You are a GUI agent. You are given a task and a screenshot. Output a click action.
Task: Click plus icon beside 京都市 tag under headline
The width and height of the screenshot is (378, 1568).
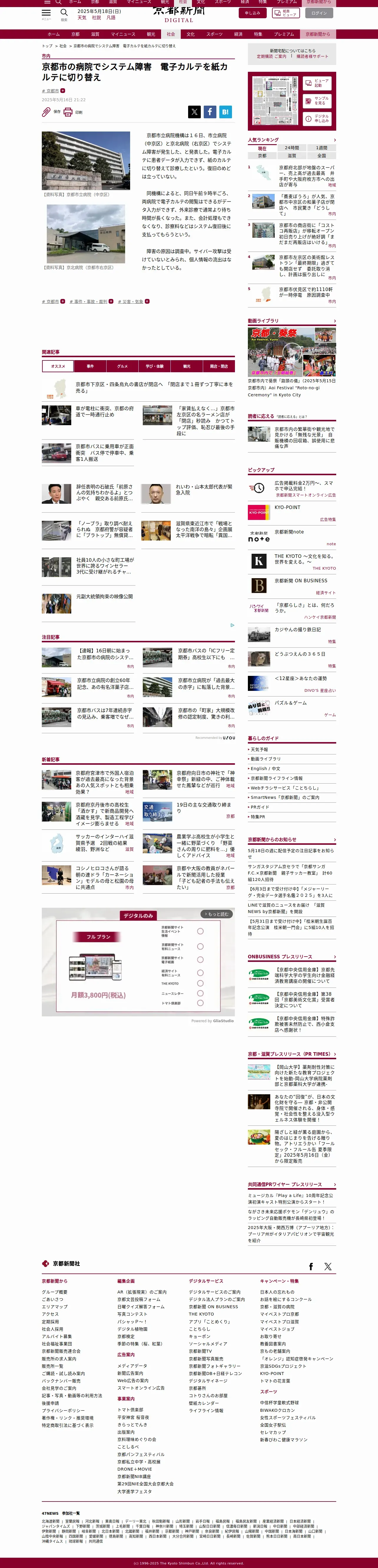pyautogui.click(x=63, y=91)
